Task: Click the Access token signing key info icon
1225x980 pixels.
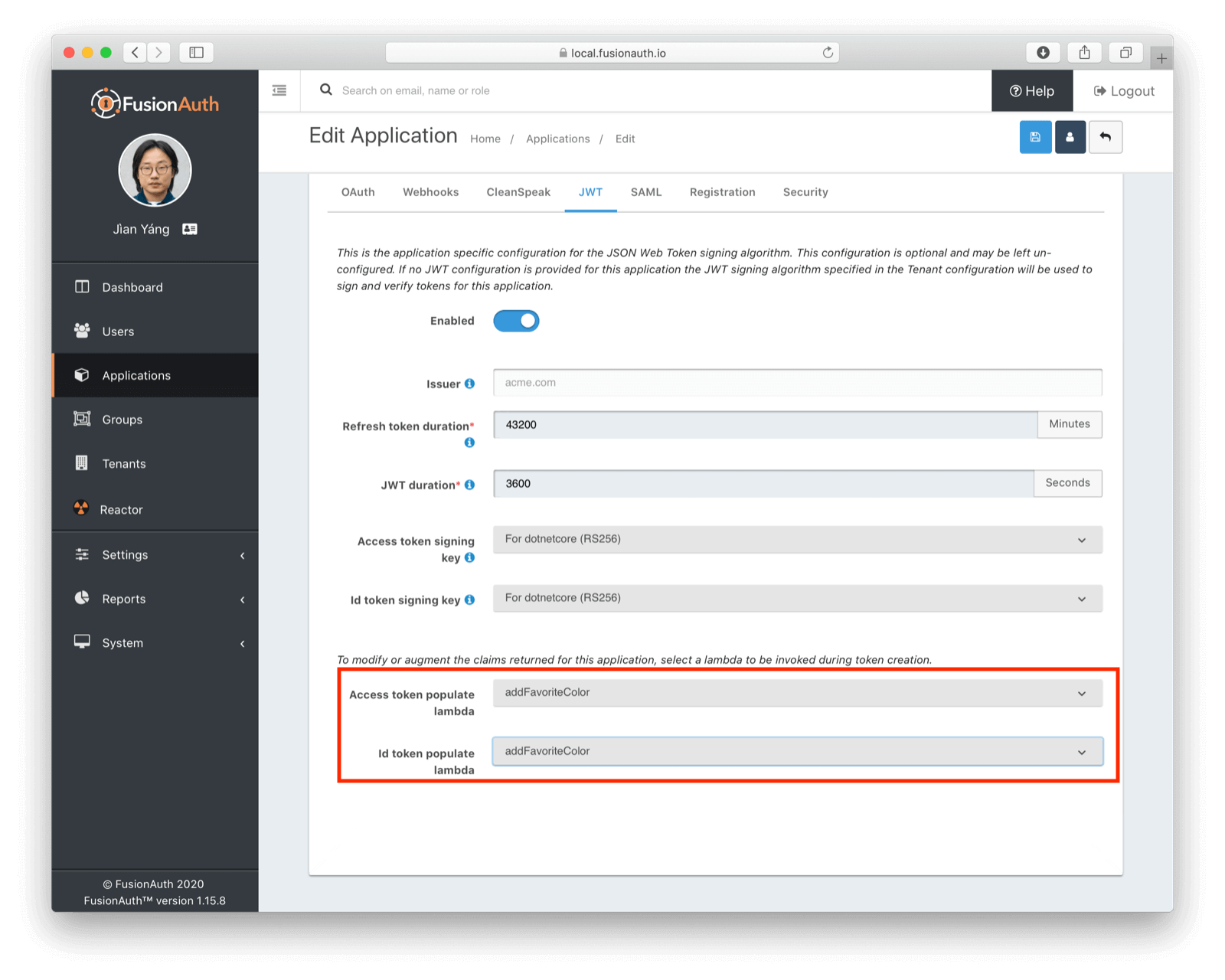Action: [x=469, y=557]
